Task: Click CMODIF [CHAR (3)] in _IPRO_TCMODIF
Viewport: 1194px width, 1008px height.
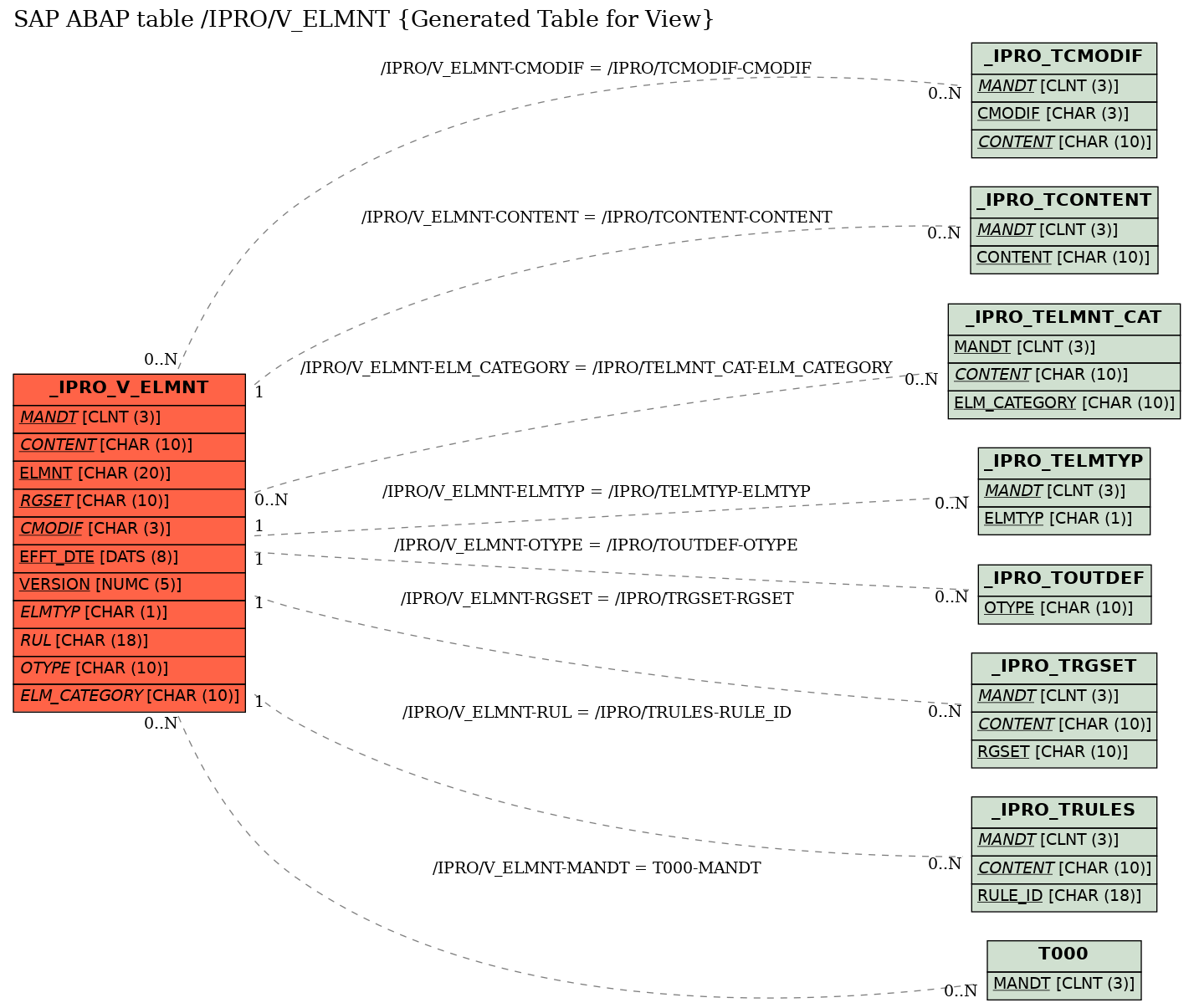Action: click(1064, 115)
